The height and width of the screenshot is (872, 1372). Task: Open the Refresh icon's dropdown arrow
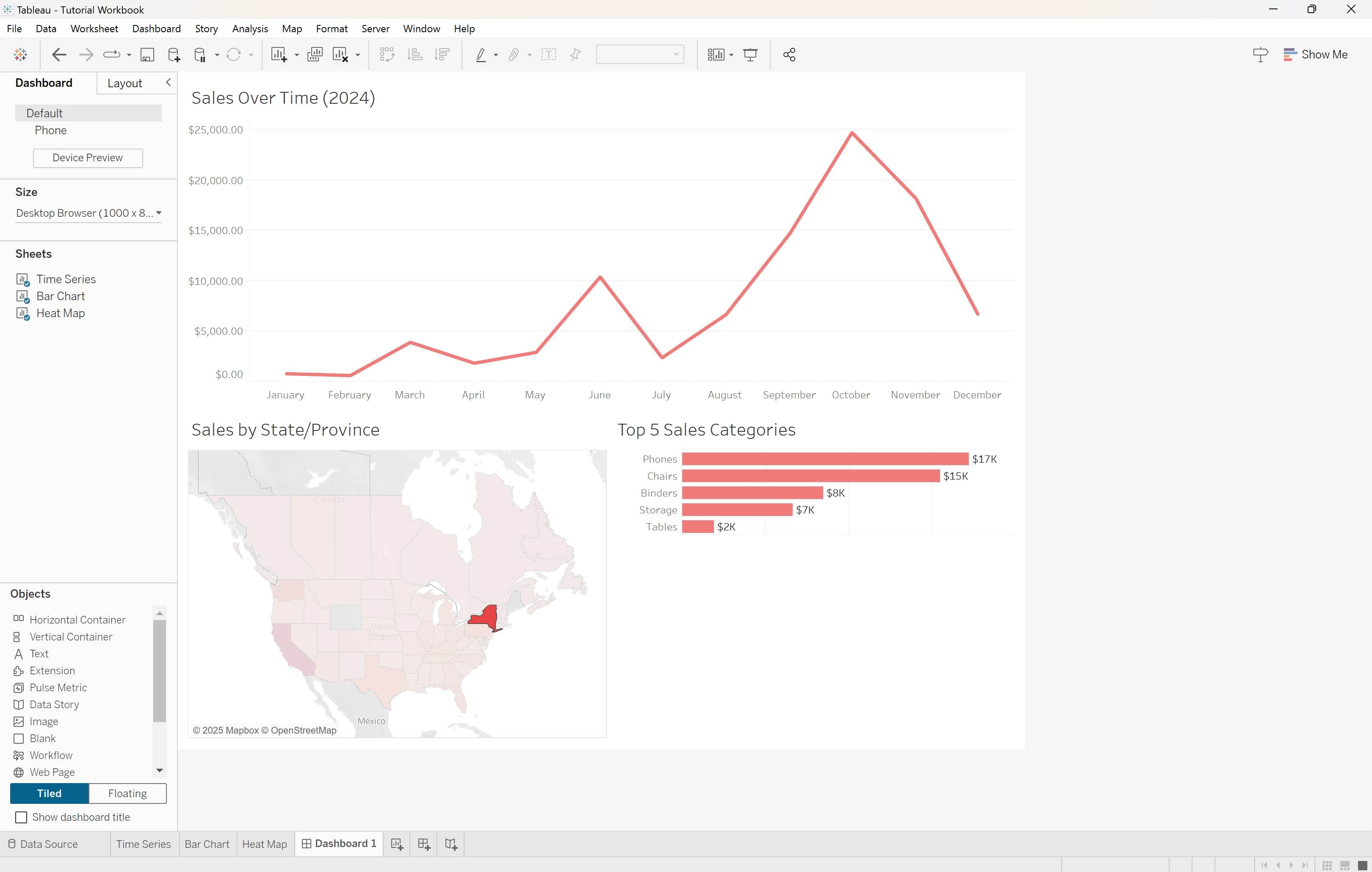[x=251, y=55]
